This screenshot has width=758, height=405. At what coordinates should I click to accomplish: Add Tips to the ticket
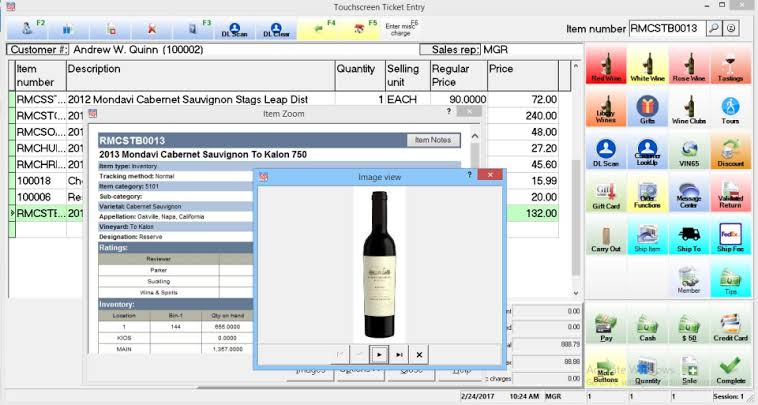[x=730, y=279]
